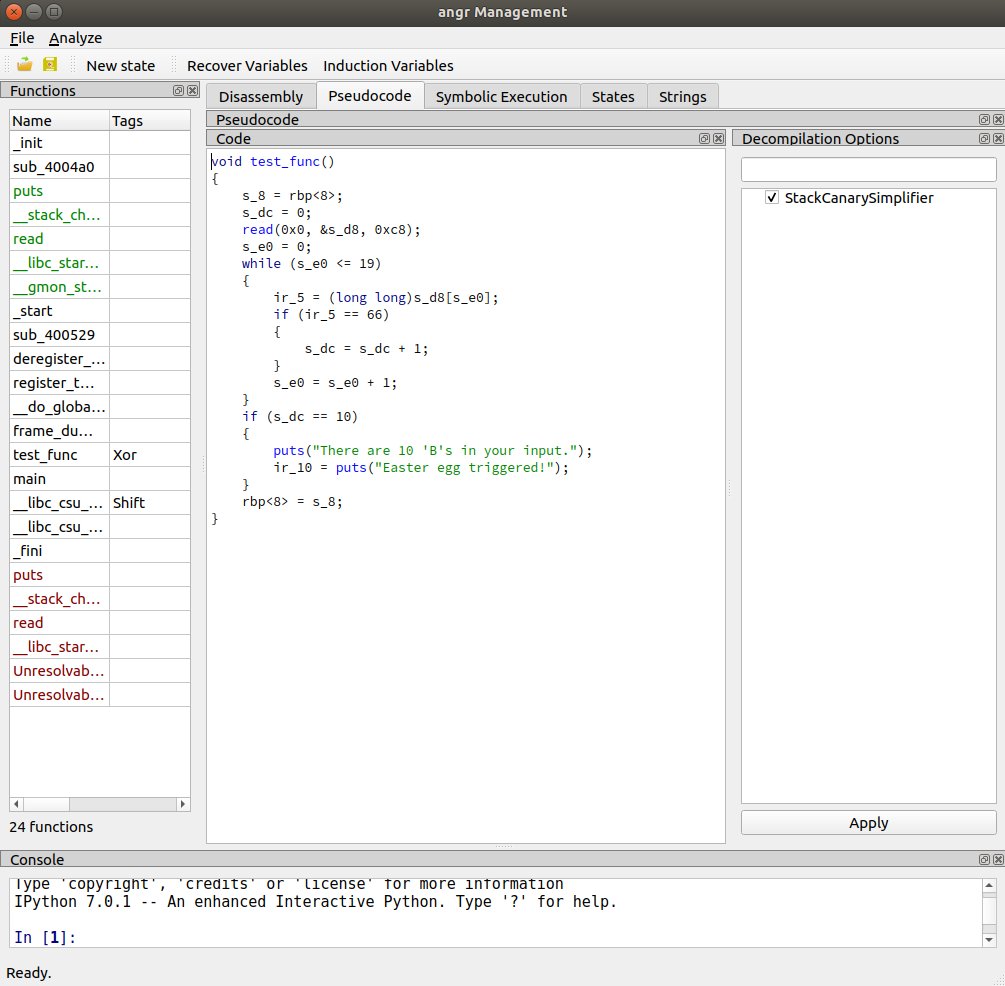
Task: Switch to the States tab
Action: click(x=613, y=97)
